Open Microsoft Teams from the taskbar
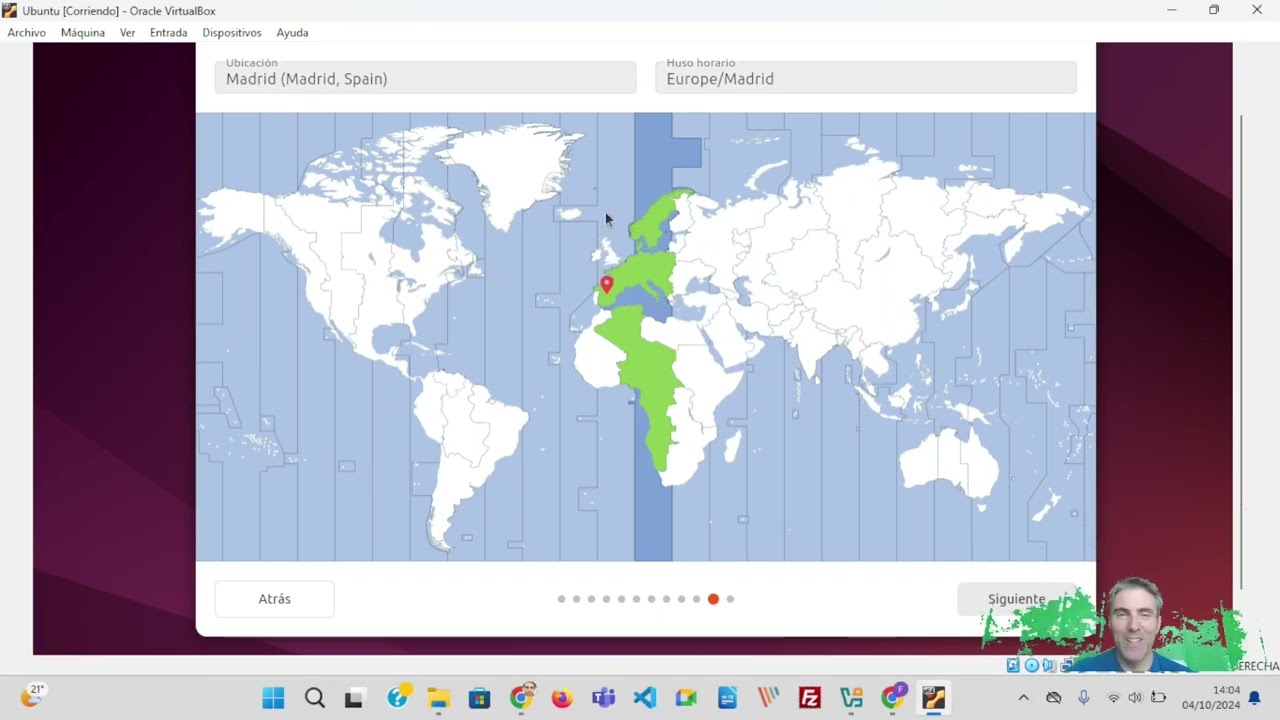Screen dimensions: 1280x720 603,698
